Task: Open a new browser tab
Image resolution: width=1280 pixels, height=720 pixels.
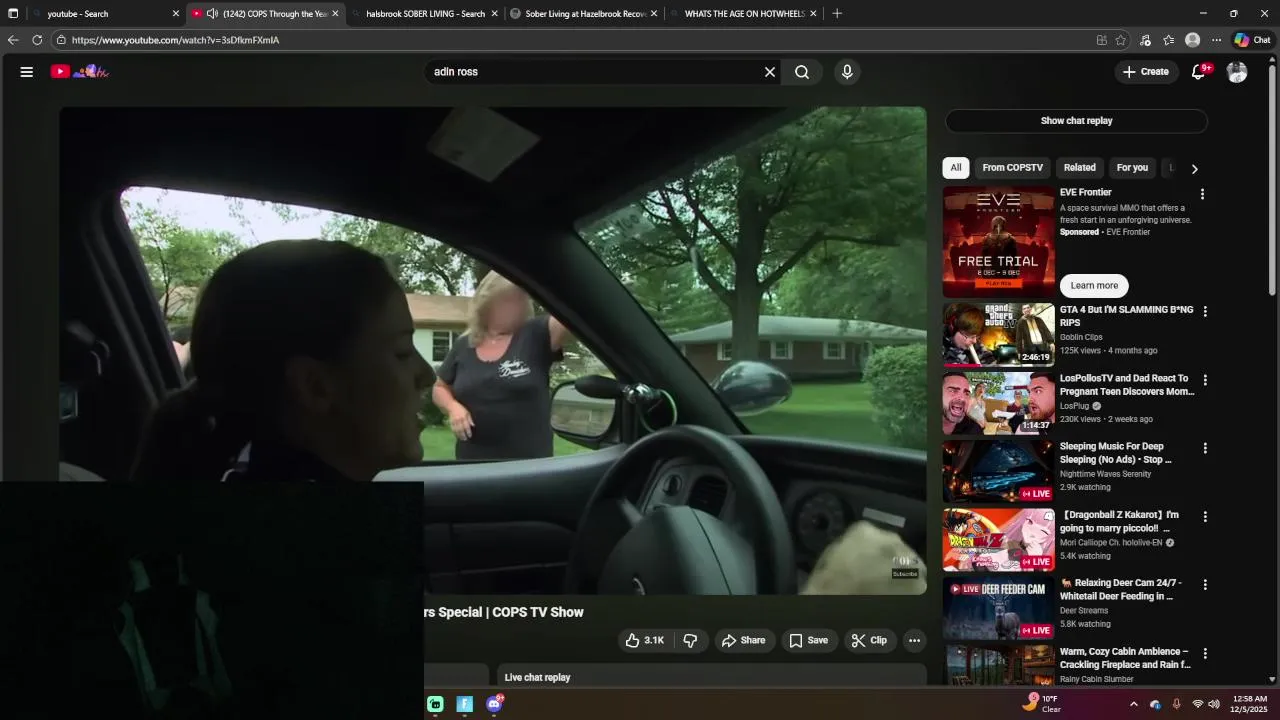Action: [x=837, y=14]
